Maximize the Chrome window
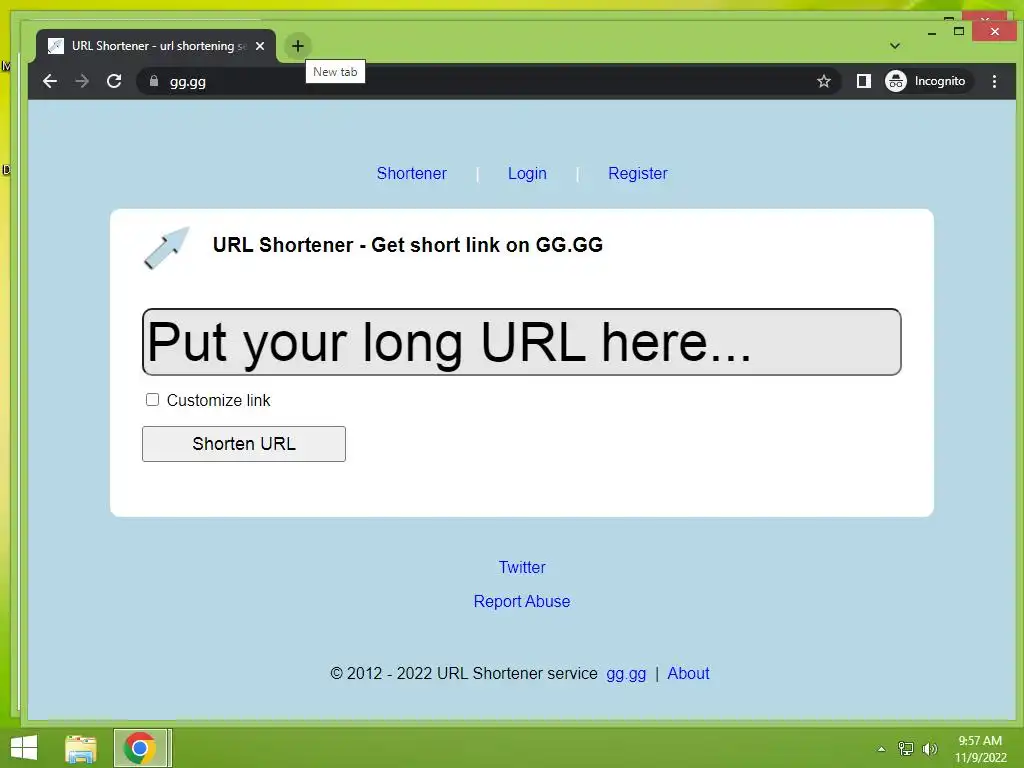The width and height of the screenshot is (1024, 768). point(959,31)
